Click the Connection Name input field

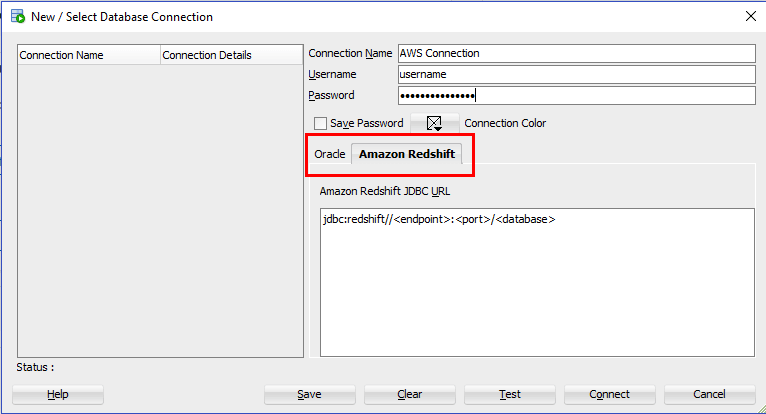[576, 53]
